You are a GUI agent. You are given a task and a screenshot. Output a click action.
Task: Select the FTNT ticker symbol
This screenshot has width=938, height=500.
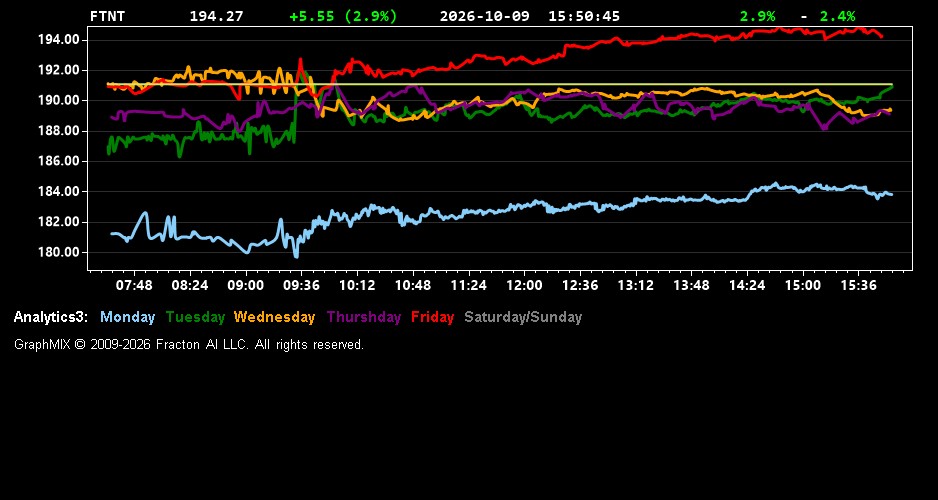[x=107, y=16]
